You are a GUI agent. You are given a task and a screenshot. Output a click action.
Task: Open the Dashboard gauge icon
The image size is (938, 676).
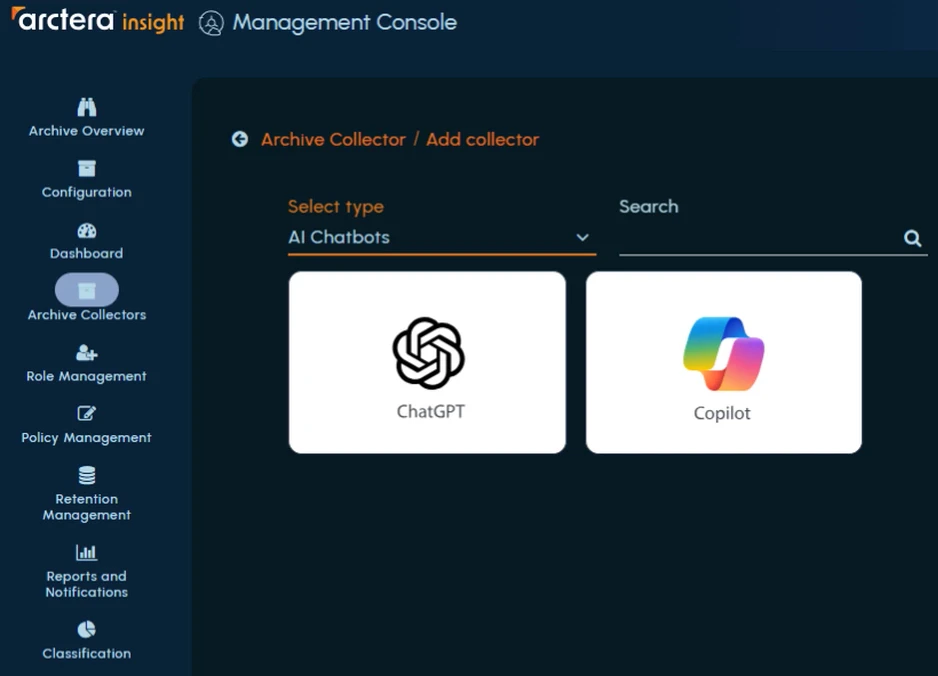[x=87, y=230]
